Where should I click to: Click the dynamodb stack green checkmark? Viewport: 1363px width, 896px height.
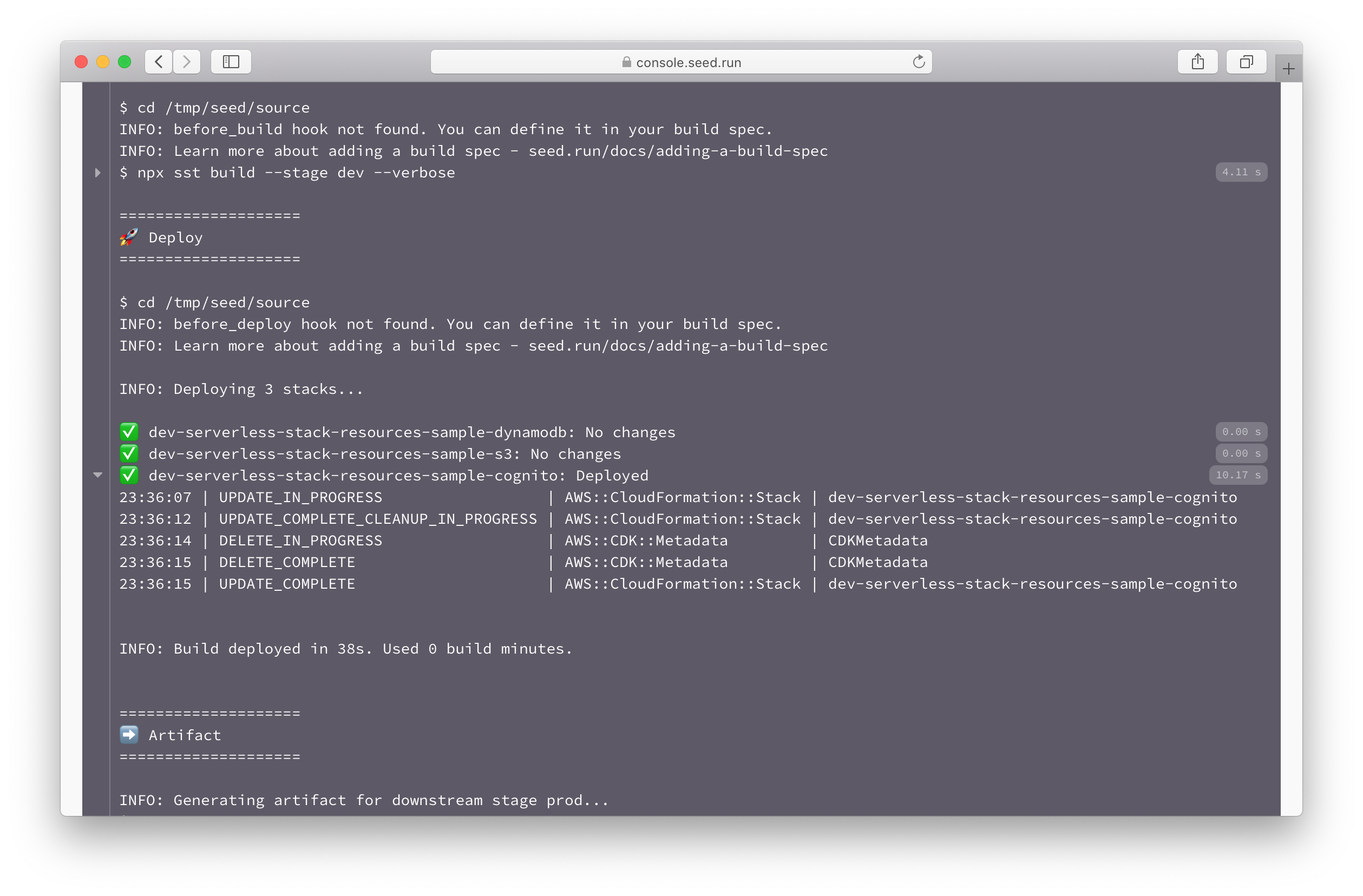coord(129,432)
